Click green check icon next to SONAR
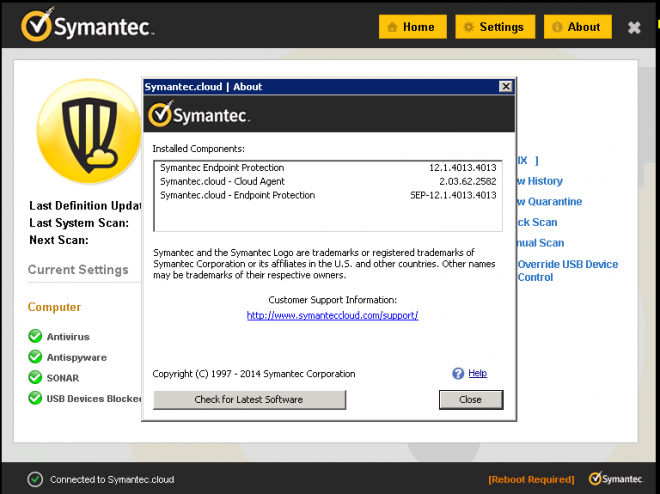This screenshot has height=494, width=660. (35, 377)
